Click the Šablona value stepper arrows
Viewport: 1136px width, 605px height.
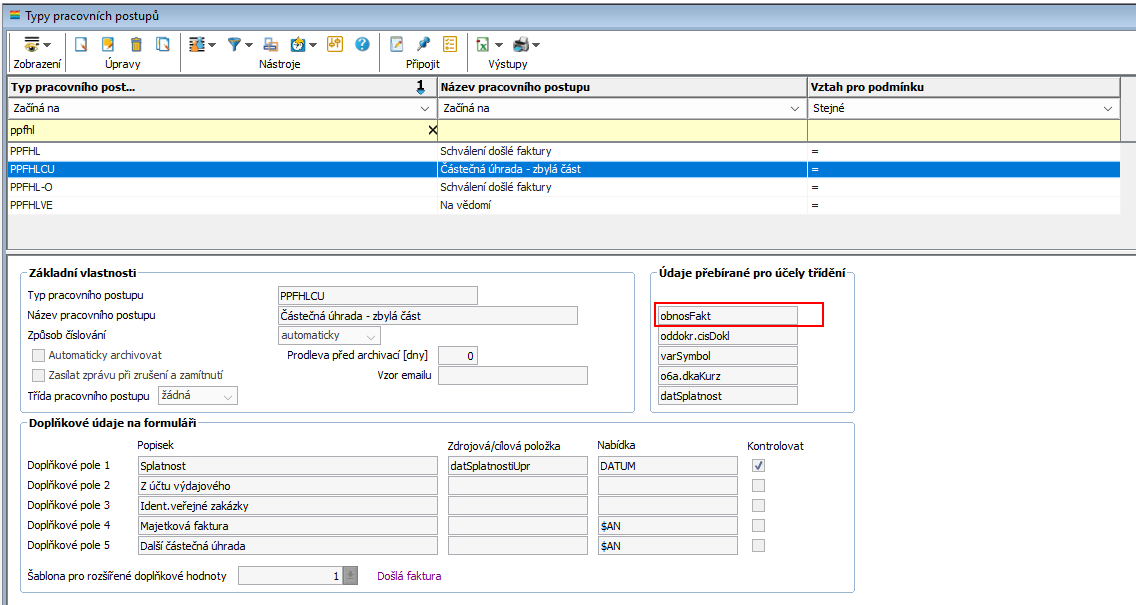point(350,575)
